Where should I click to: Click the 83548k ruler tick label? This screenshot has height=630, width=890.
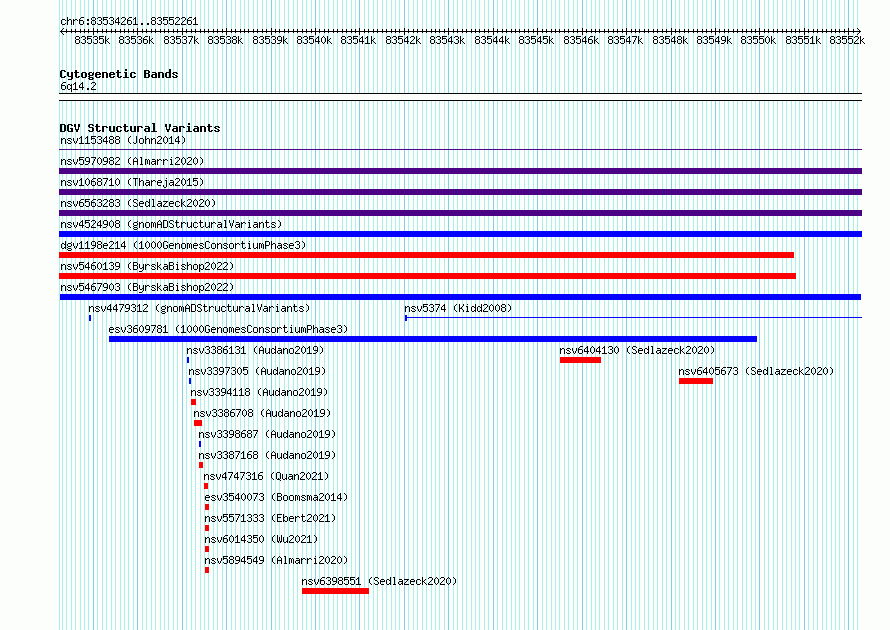point(670,40)
